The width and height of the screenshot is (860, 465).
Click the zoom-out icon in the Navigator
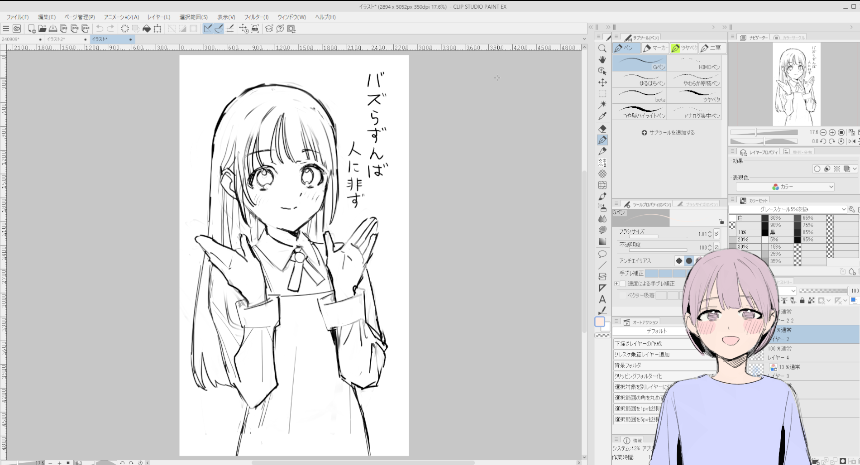point(823,132)
